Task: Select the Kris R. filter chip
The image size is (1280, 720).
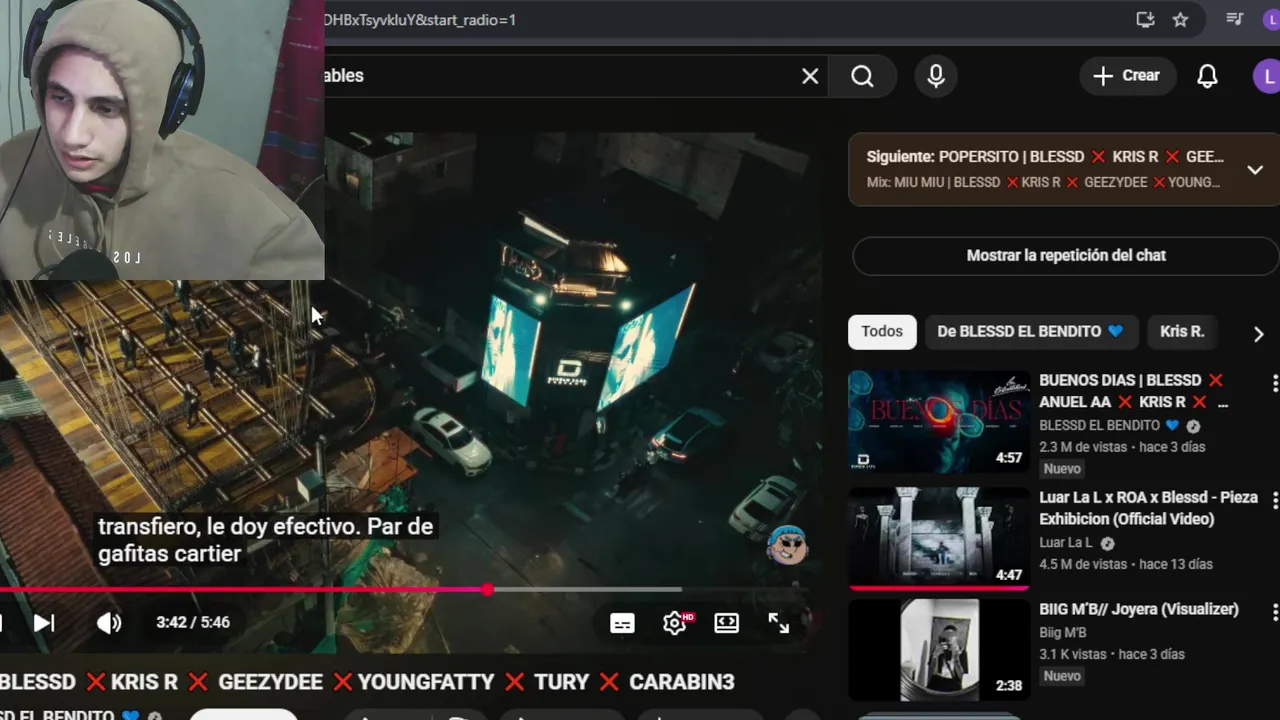Action: pyautogui.click(x=1182, y=332)
